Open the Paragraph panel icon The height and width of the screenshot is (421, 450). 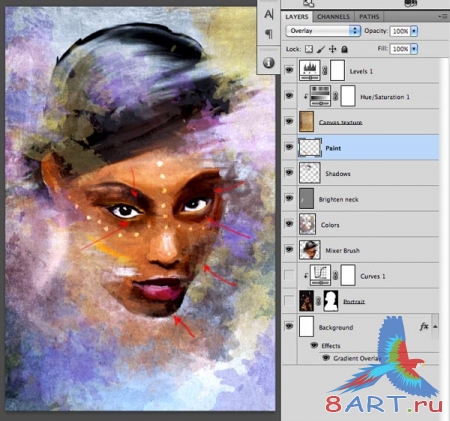268,34
